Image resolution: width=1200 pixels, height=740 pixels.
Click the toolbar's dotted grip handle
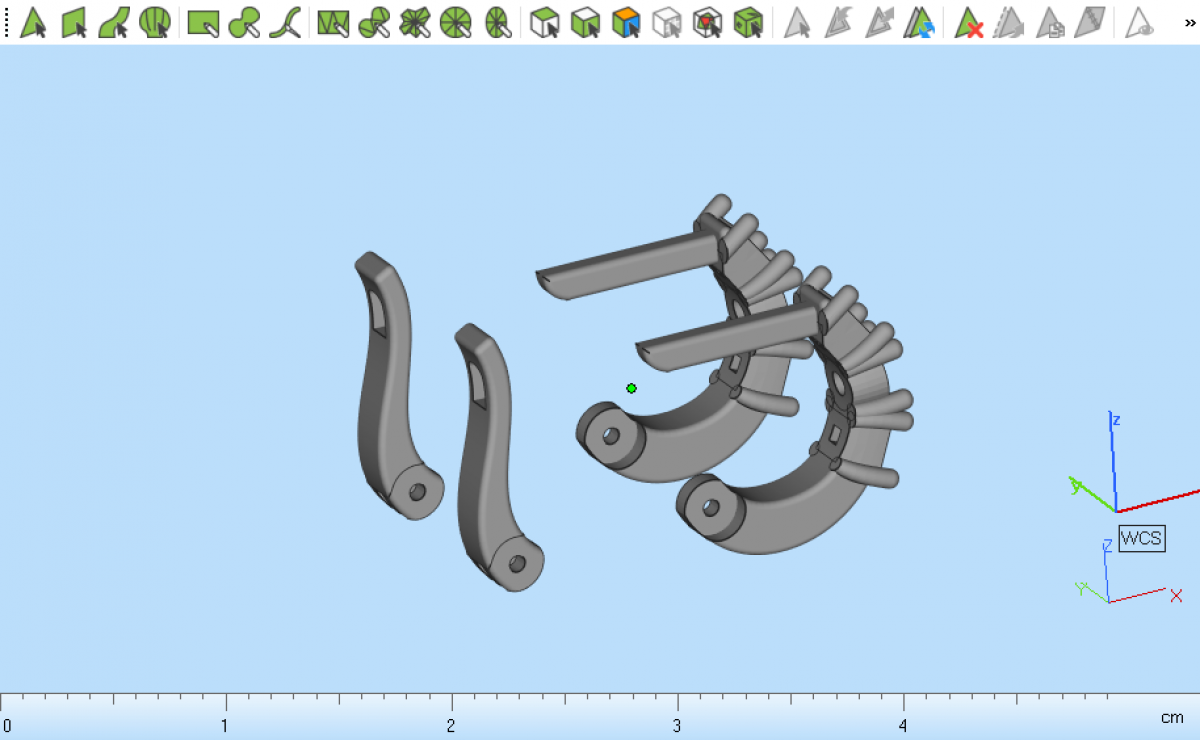[x=7, y=22]
